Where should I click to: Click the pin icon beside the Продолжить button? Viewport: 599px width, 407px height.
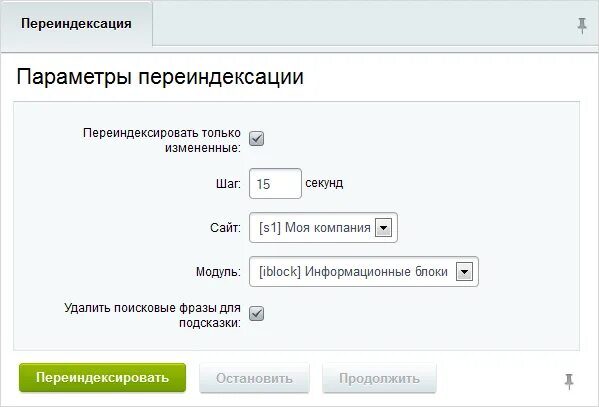point(569,381)
